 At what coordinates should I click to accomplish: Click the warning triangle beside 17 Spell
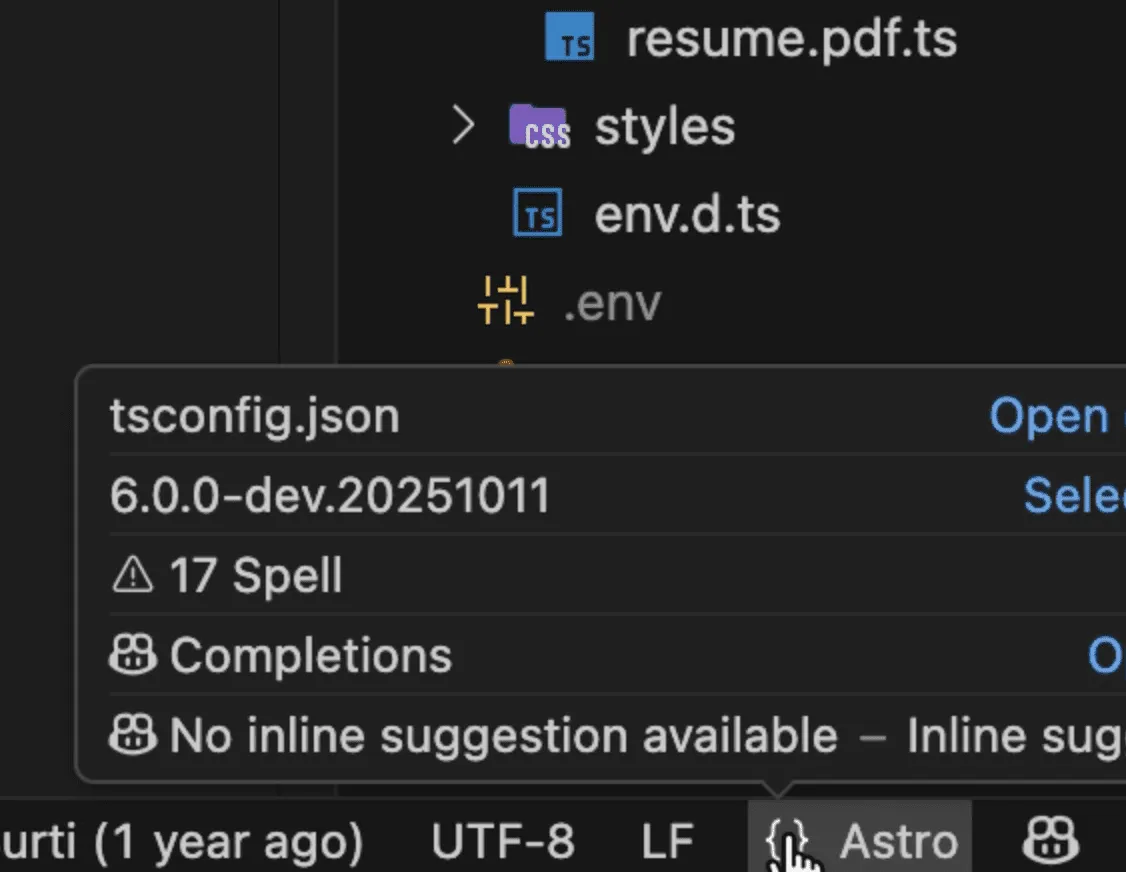(133, 576)
